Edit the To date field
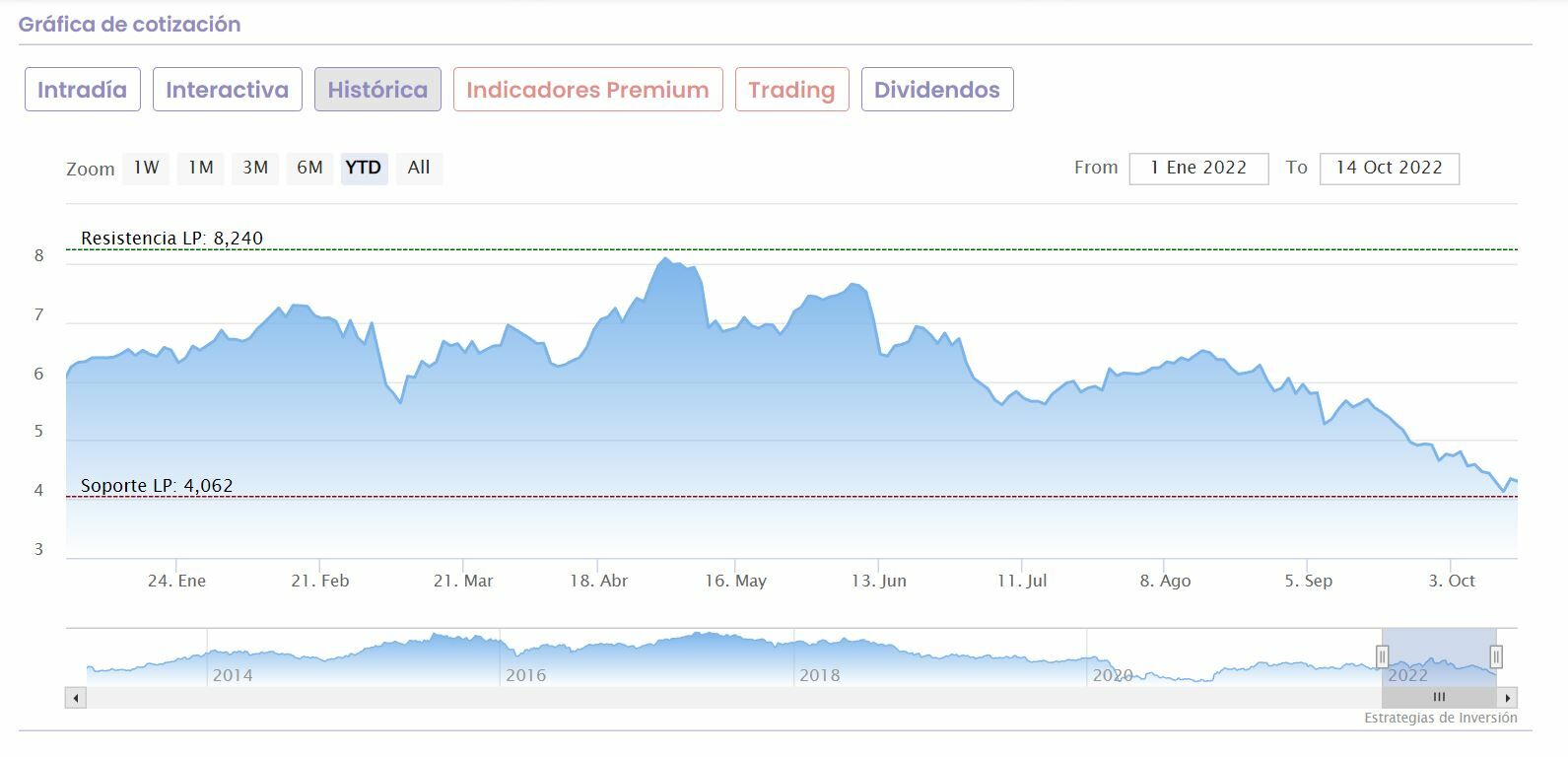 coord(1389,169)
